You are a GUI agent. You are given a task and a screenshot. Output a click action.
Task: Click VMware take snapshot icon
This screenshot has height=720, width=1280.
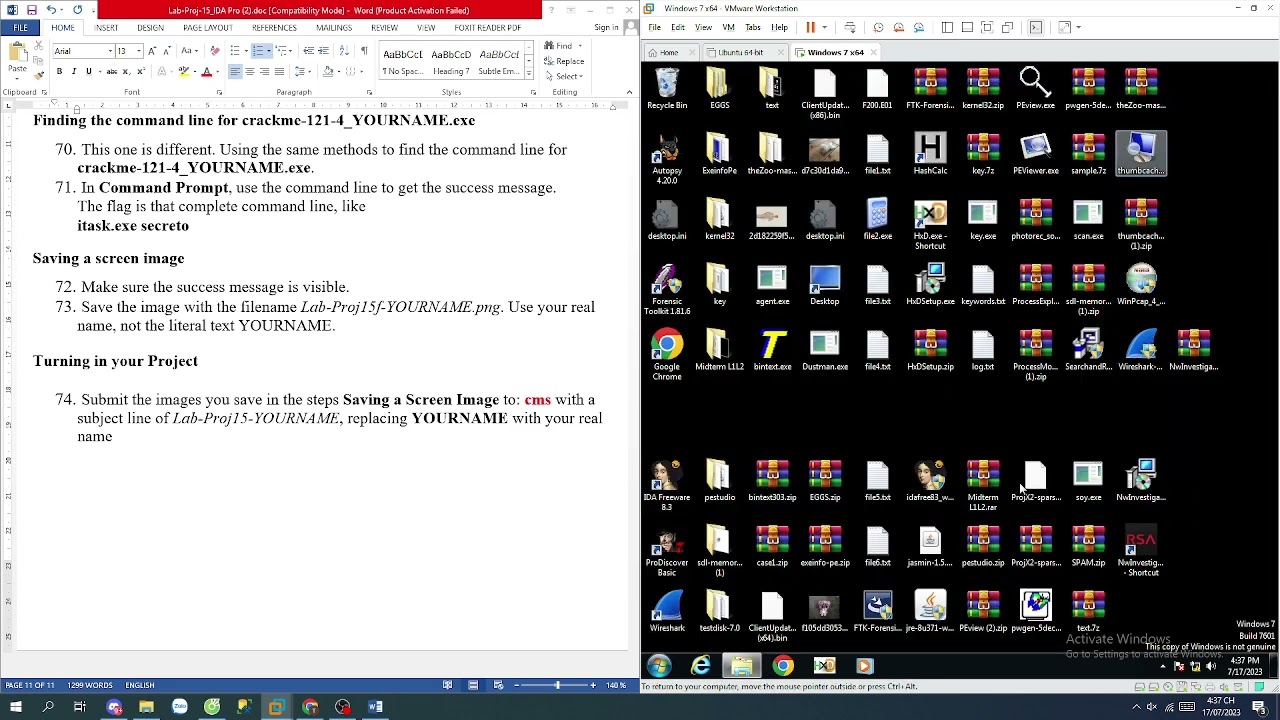(878, 28)
